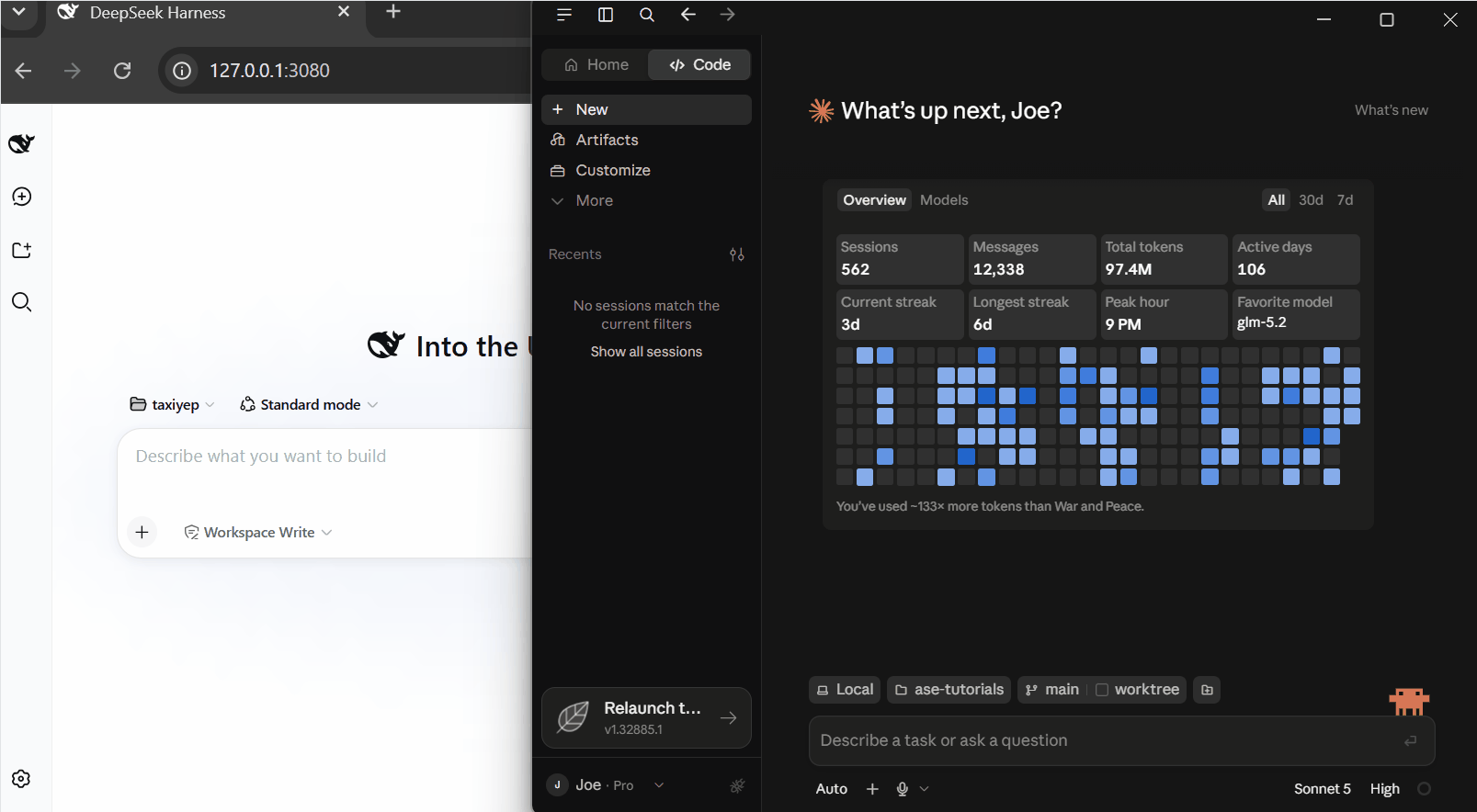Select the All time range

point(1277,200)
